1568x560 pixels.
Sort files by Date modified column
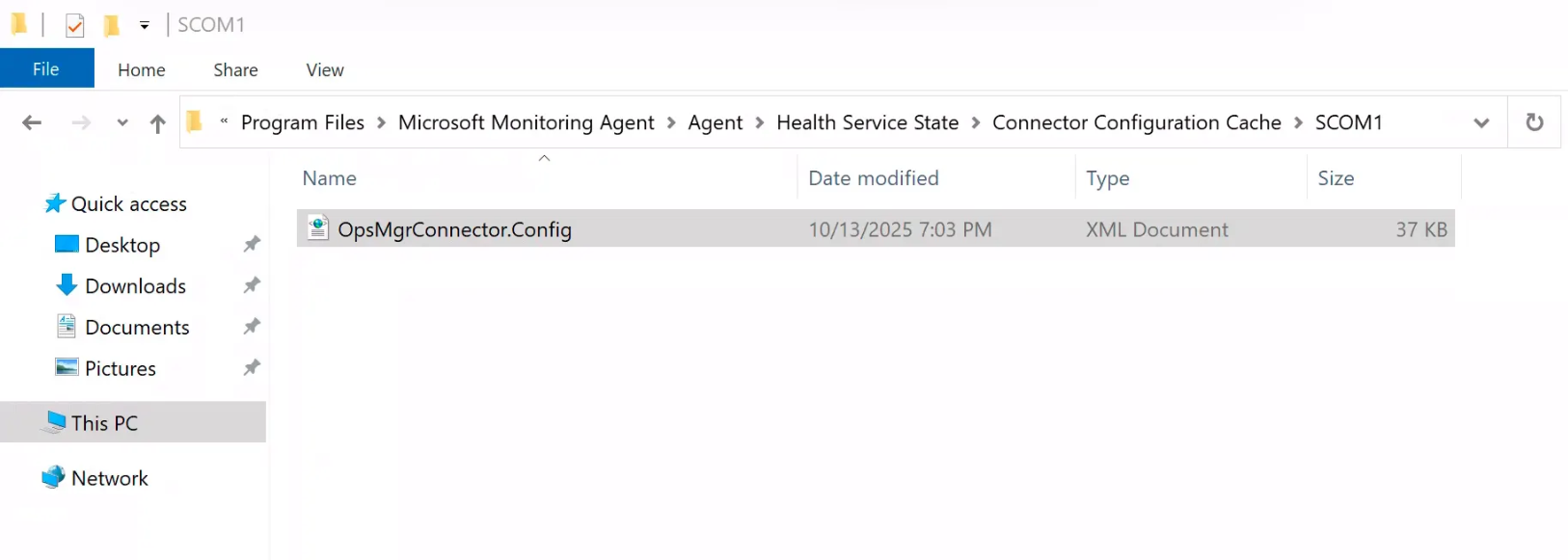click(x=873, y=178)
